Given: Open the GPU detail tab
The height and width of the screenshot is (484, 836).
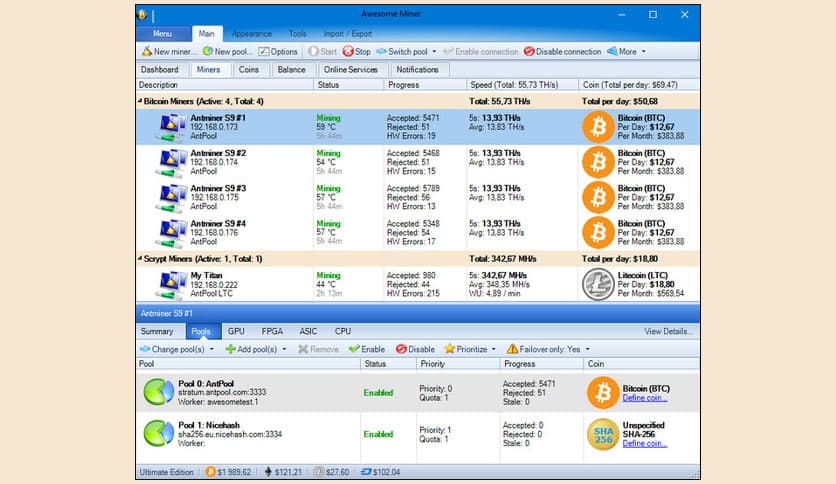Looking at the screenshot, I should tap(236, 331).
